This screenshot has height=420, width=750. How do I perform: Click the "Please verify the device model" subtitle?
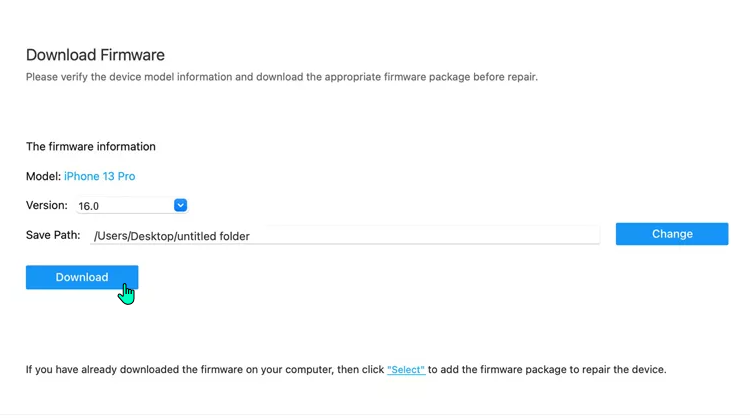tap(282, 77)
